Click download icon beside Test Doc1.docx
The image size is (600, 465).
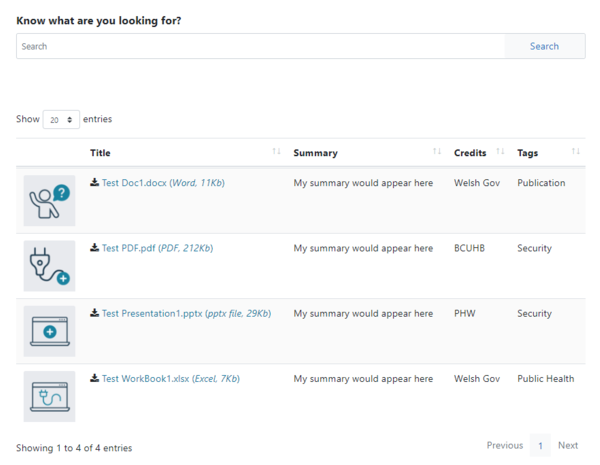pyautogui.click(x=94, y=183)
